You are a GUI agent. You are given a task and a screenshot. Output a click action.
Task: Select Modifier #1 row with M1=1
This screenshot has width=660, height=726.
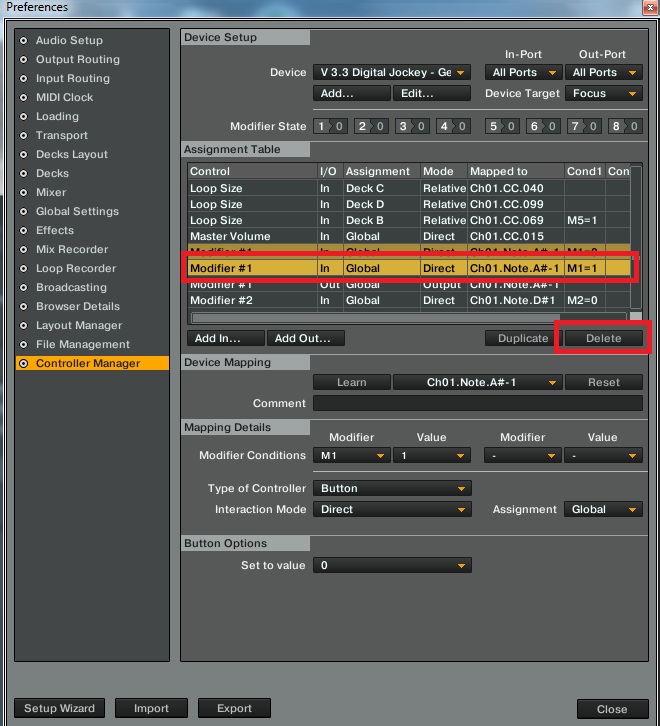click(409, 268)
